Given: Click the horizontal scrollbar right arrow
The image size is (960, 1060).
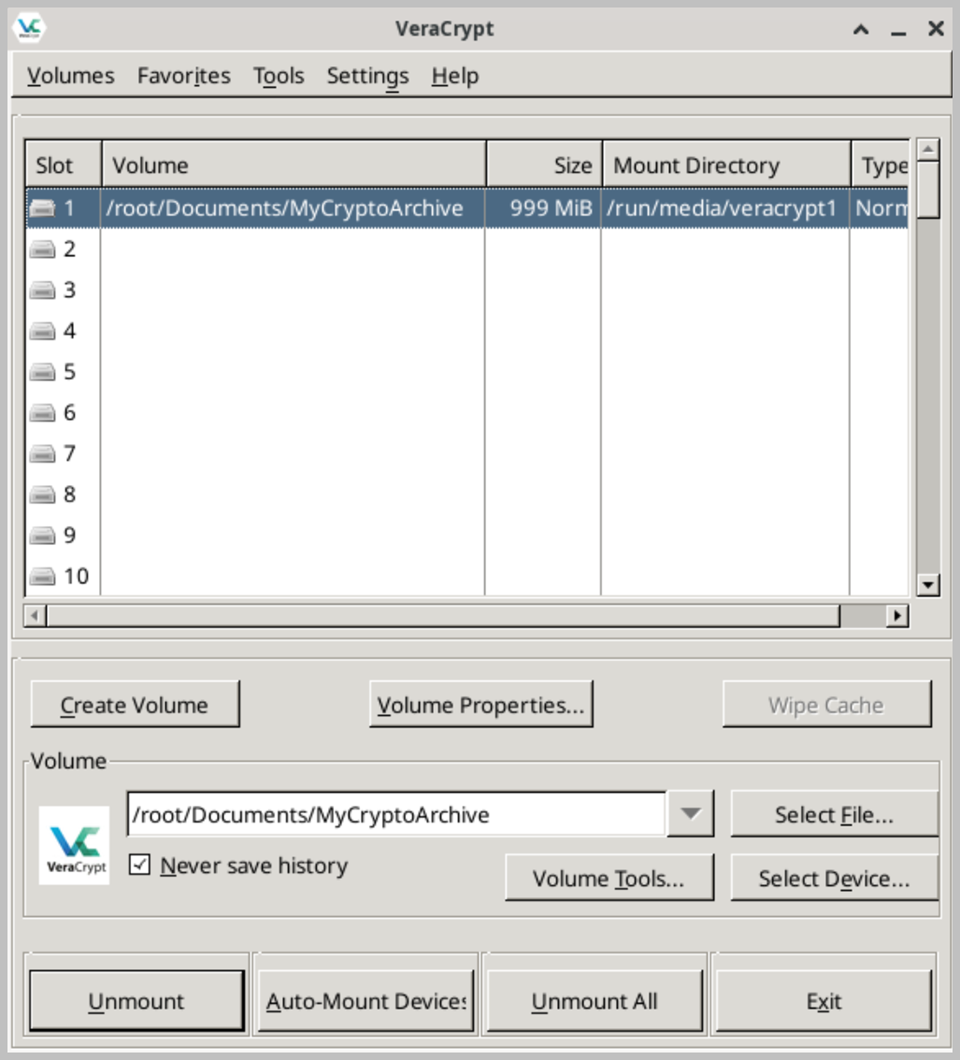Looking at the screenshot, I should click(x=897, y=616).
